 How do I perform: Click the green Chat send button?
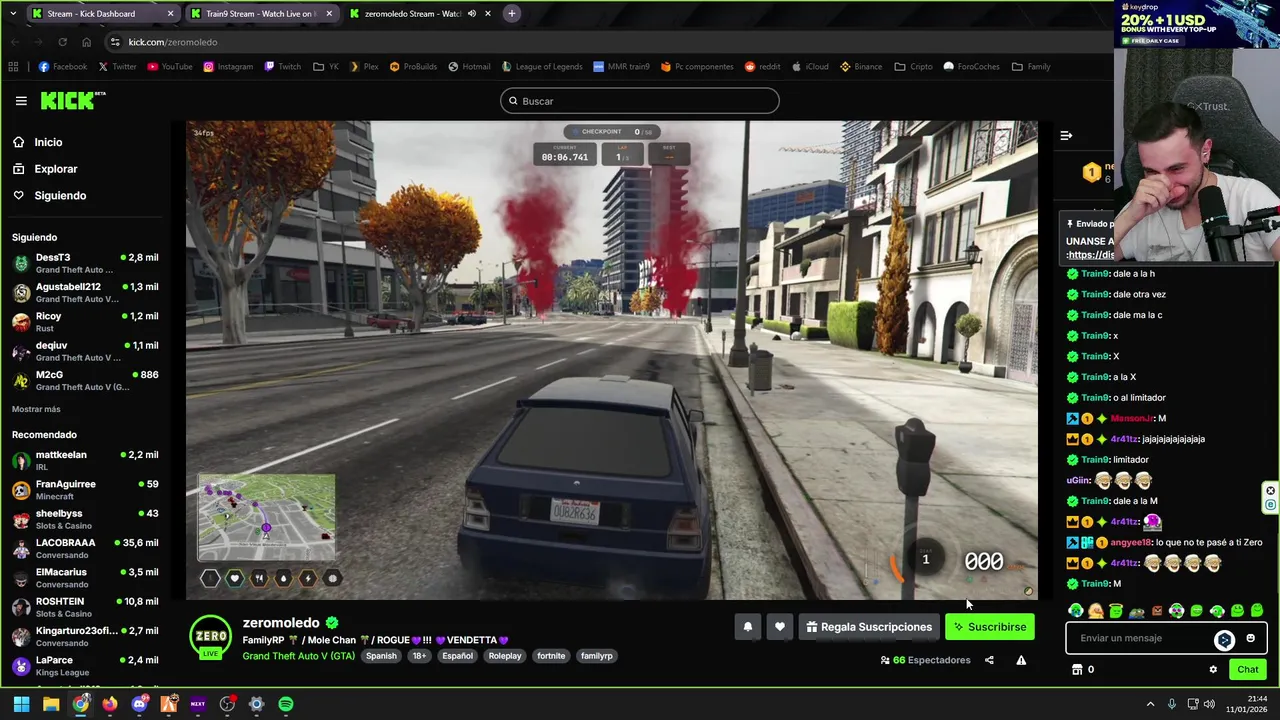coord(1247,670)
